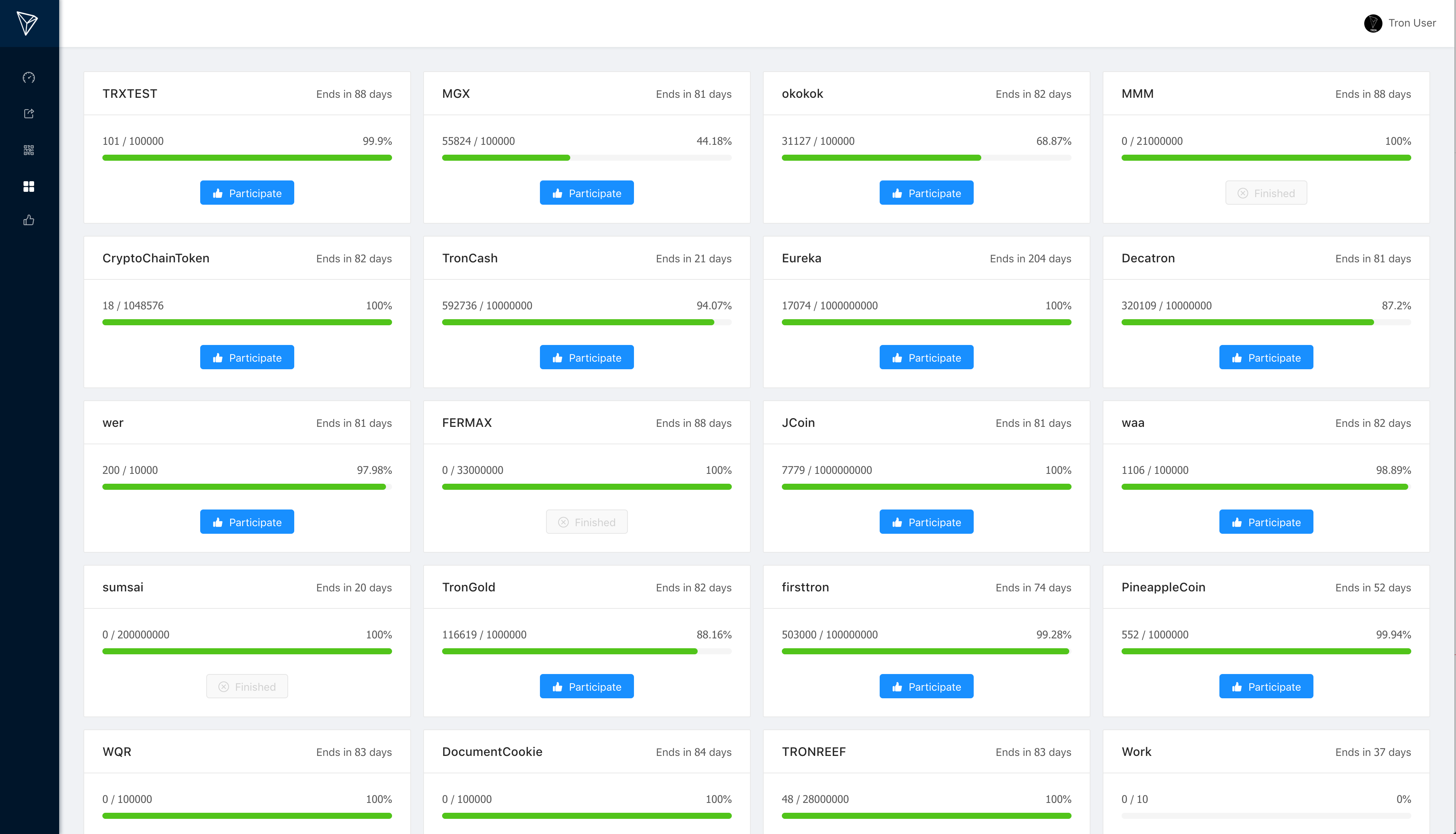Viewport: 1456px width, 834px height.
Task: Click the okokok progress bar
Action: point(926,158)
